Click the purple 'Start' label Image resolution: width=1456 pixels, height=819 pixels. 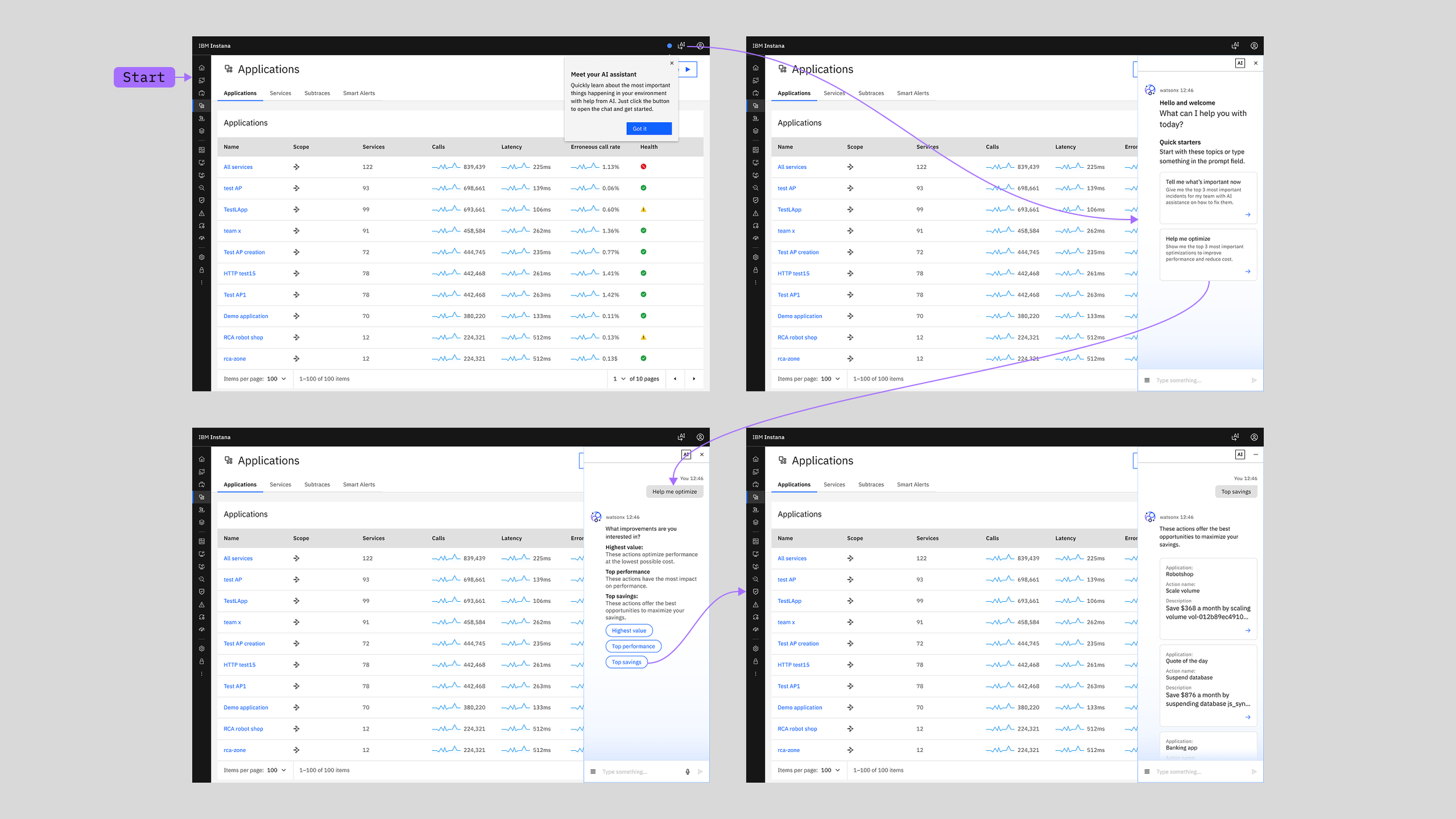coord(144,77)
